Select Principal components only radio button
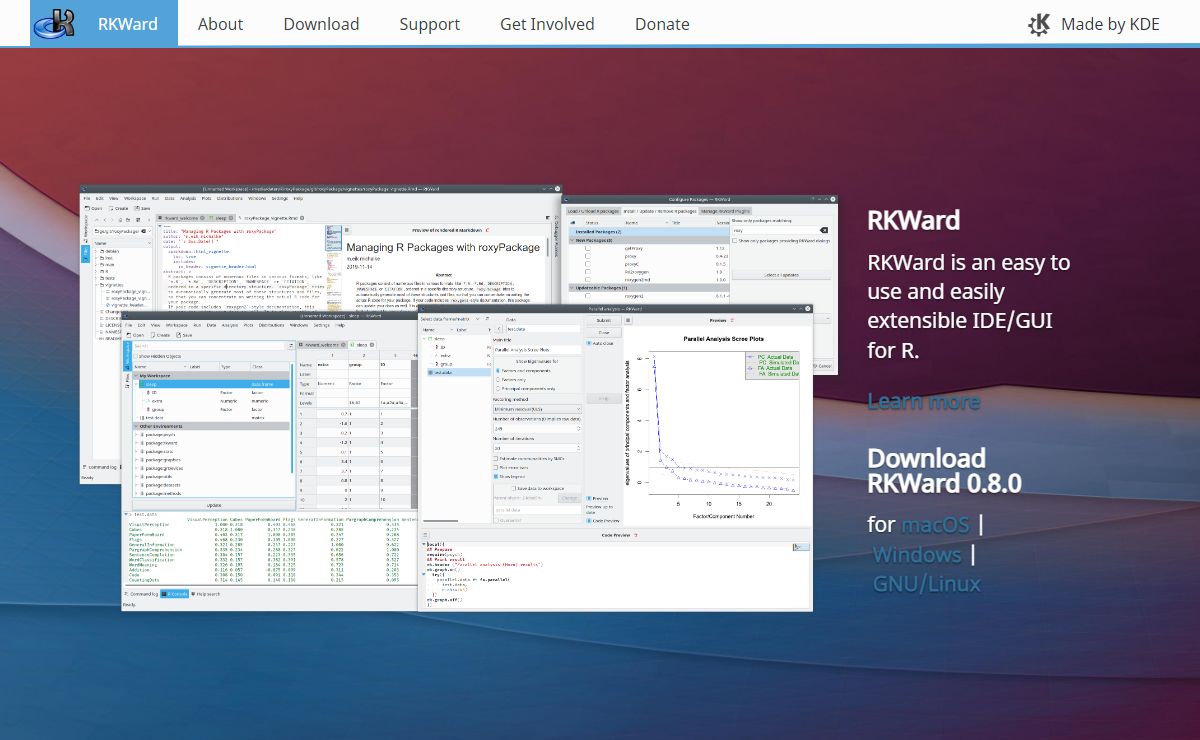Screen dimensions: 1200x740 pos(498,388)
